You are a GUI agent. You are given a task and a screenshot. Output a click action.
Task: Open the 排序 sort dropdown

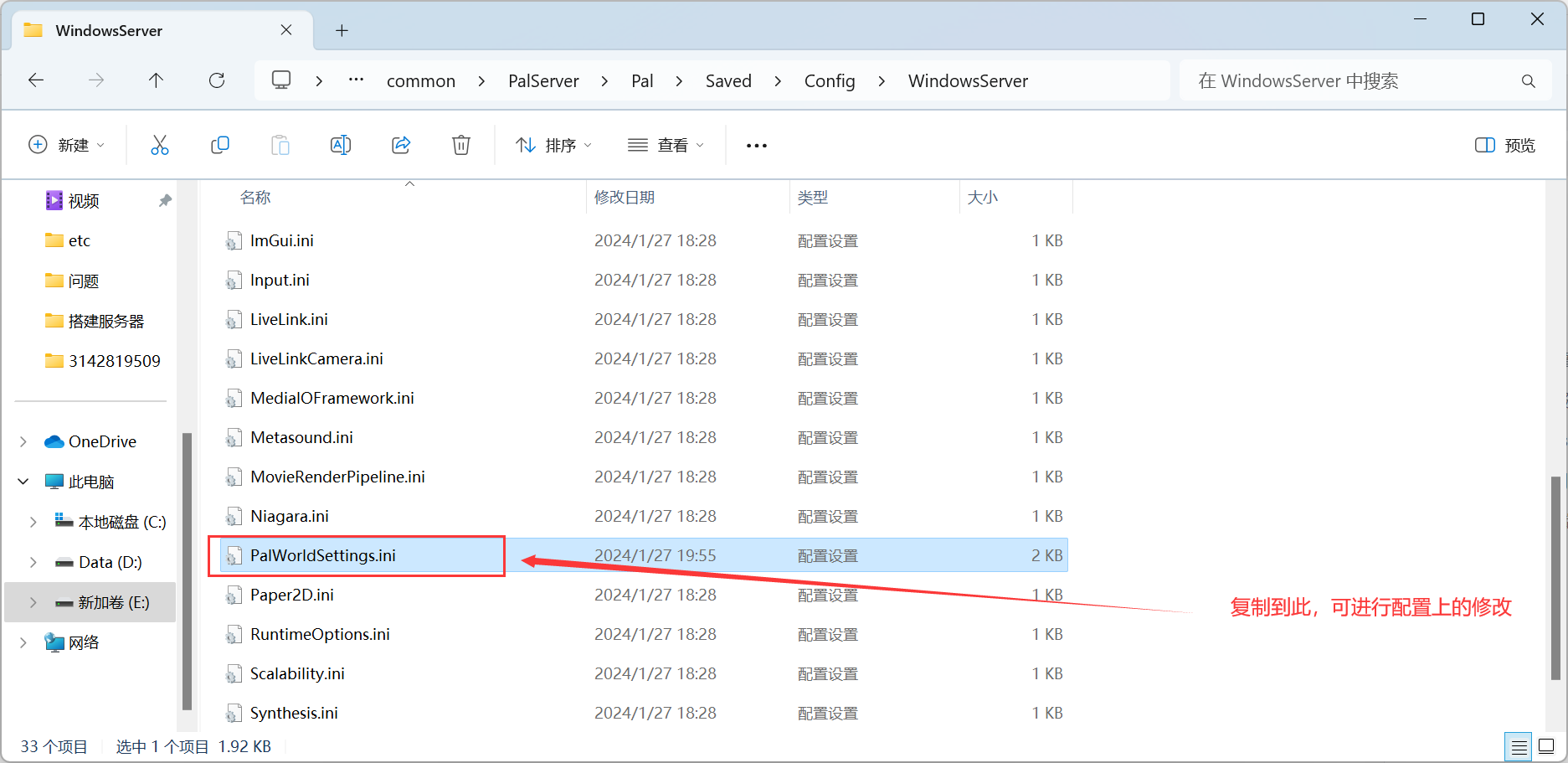click(554, 145)
